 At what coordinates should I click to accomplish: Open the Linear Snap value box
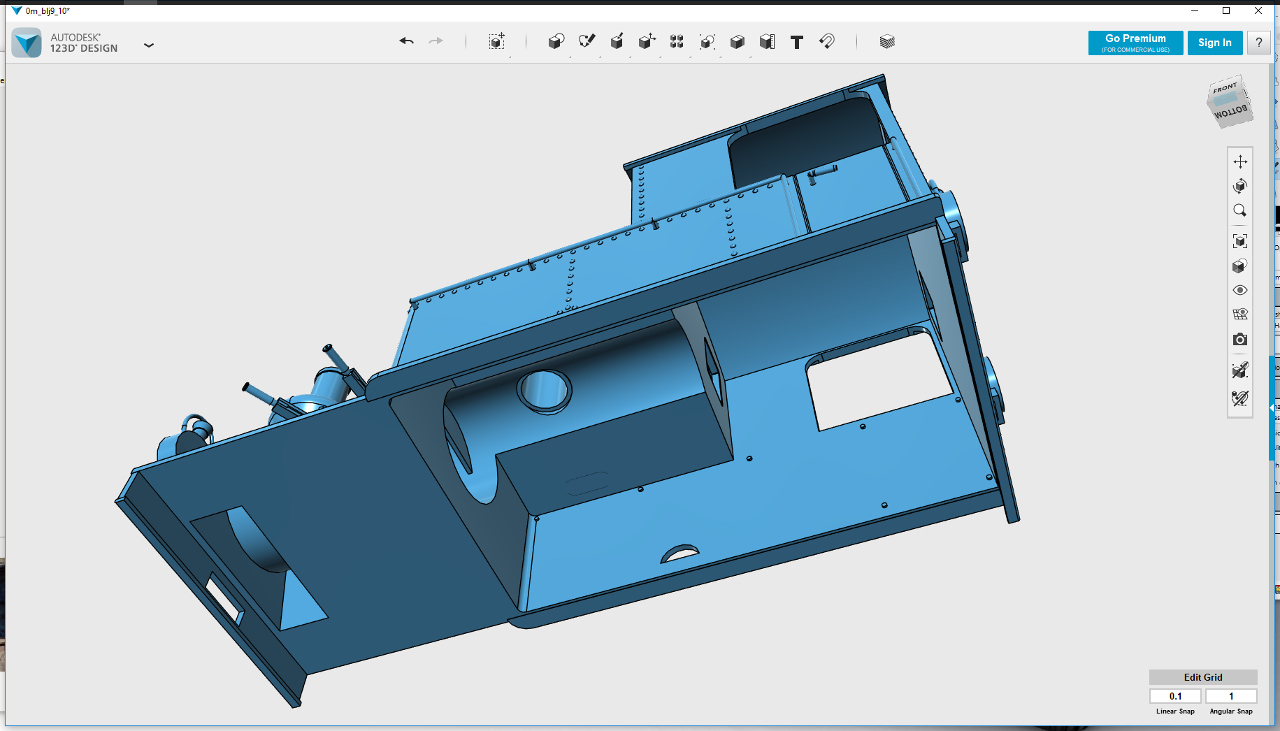pyautogui.click(x=1175, y=696)
